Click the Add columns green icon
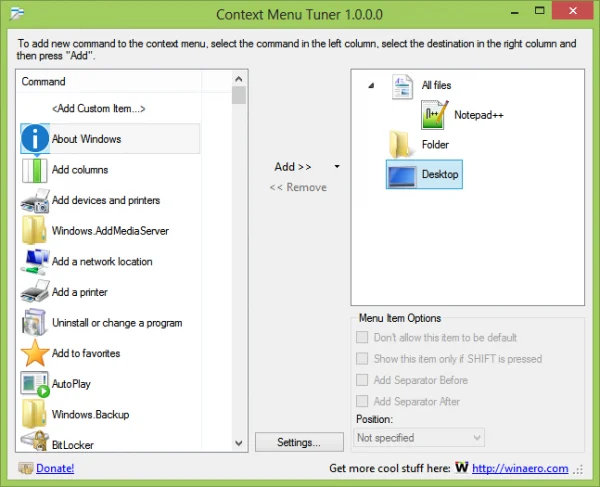 coord(35,170)
